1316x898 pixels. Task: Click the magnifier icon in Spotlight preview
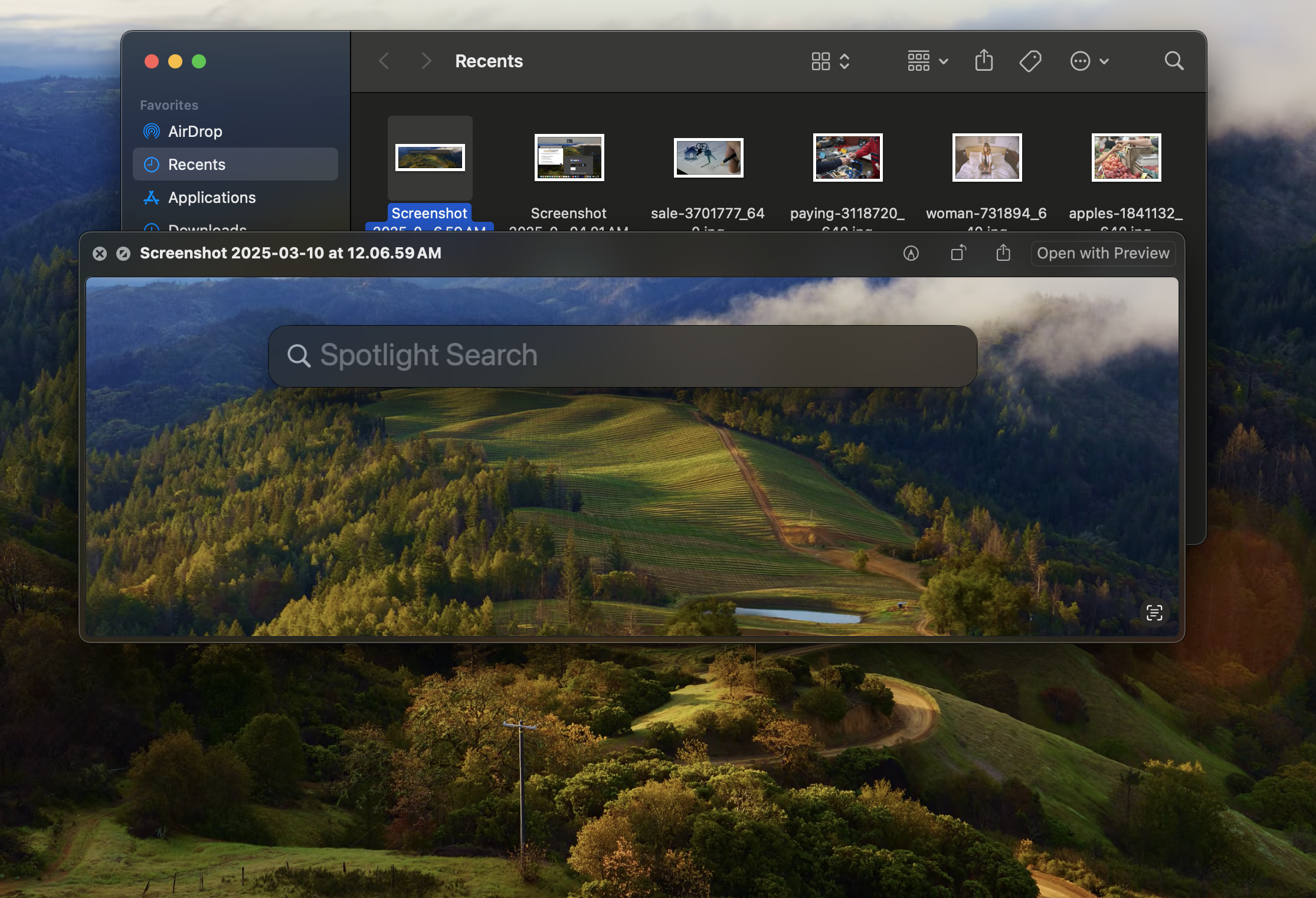(299, 356)
